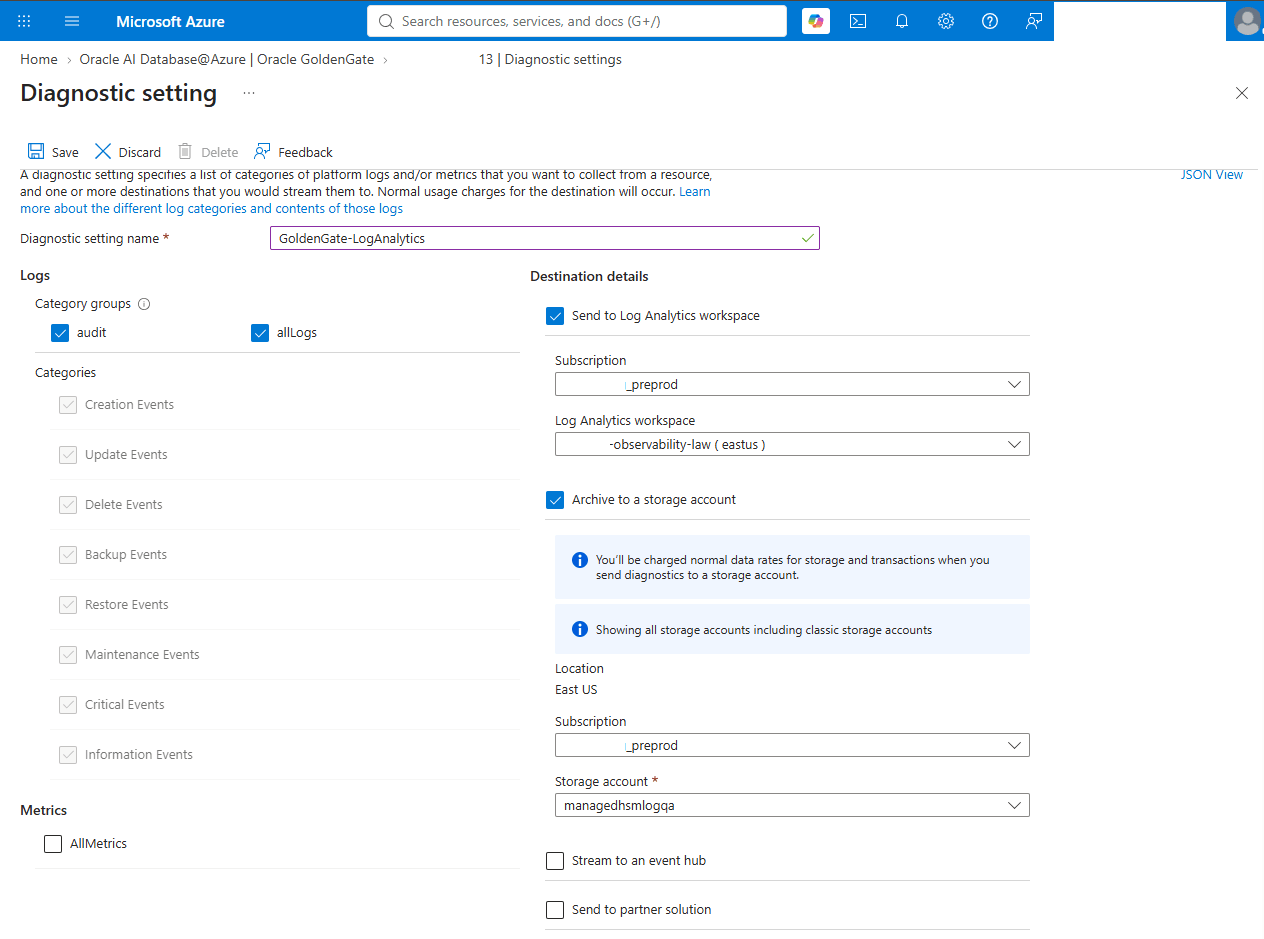Open the Azure apps grid icon

[x=24, y=21]
